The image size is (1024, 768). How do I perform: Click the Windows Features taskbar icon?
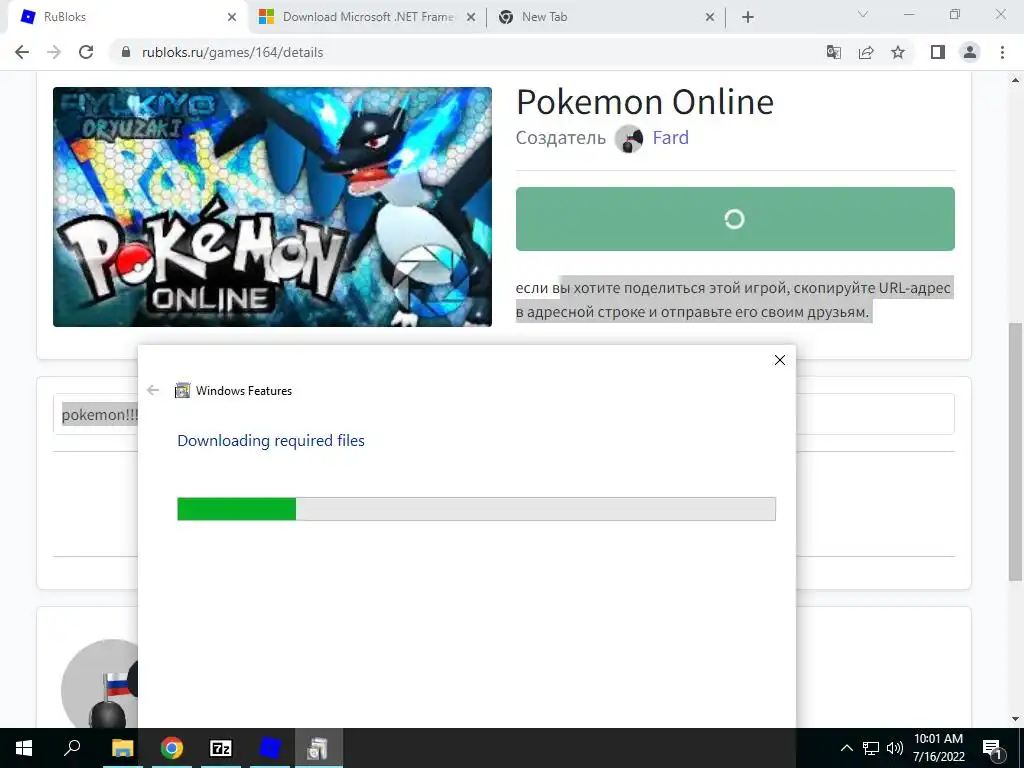319,748
